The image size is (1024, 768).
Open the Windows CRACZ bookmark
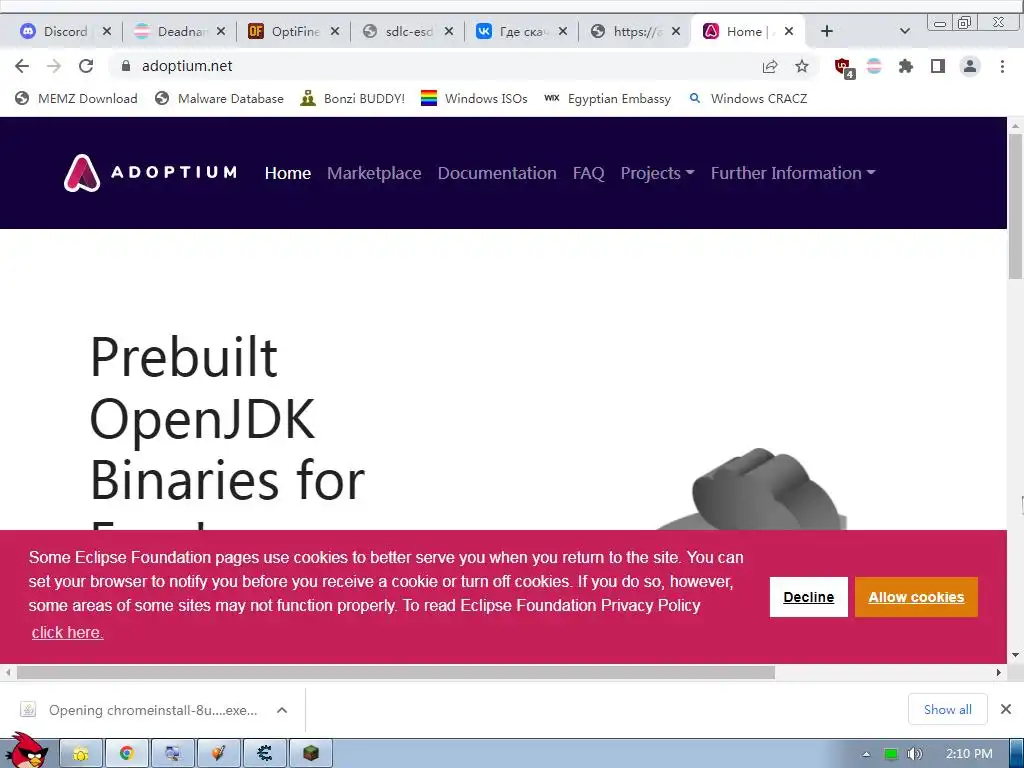748,99
